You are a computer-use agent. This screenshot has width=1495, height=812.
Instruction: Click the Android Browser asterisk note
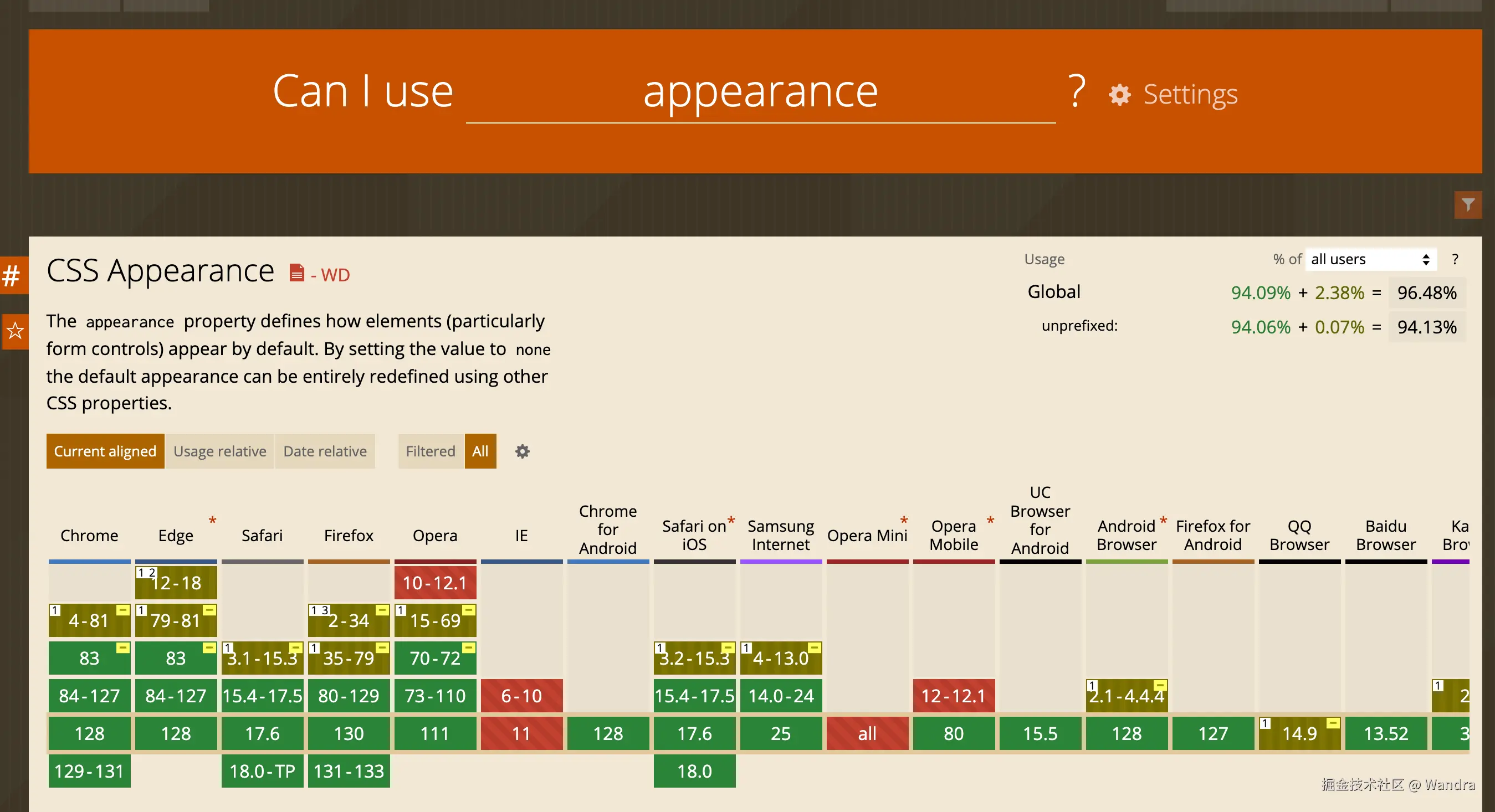coord(1163,520)
